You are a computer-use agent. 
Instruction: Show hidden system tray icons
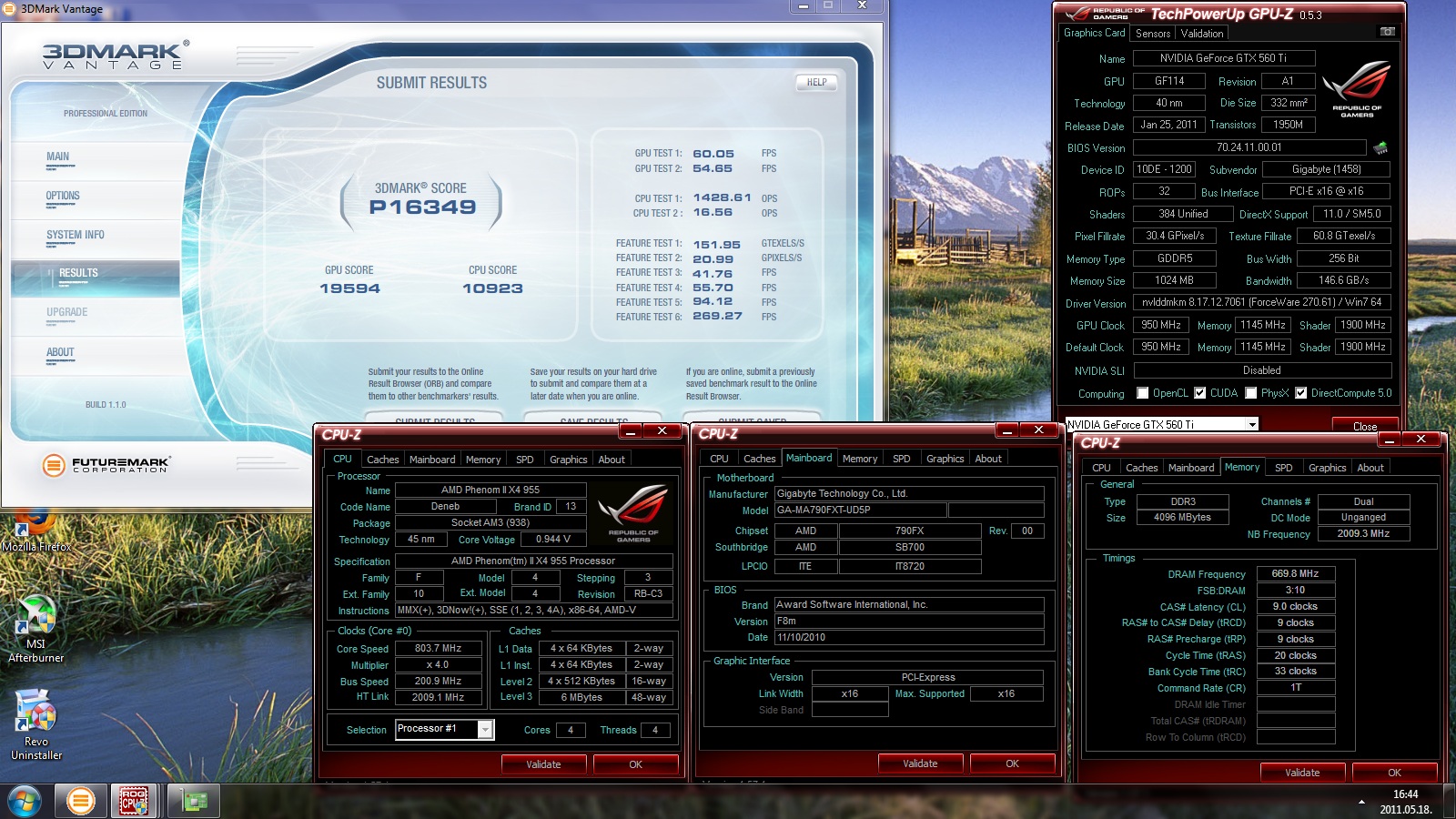point(1361,802)
